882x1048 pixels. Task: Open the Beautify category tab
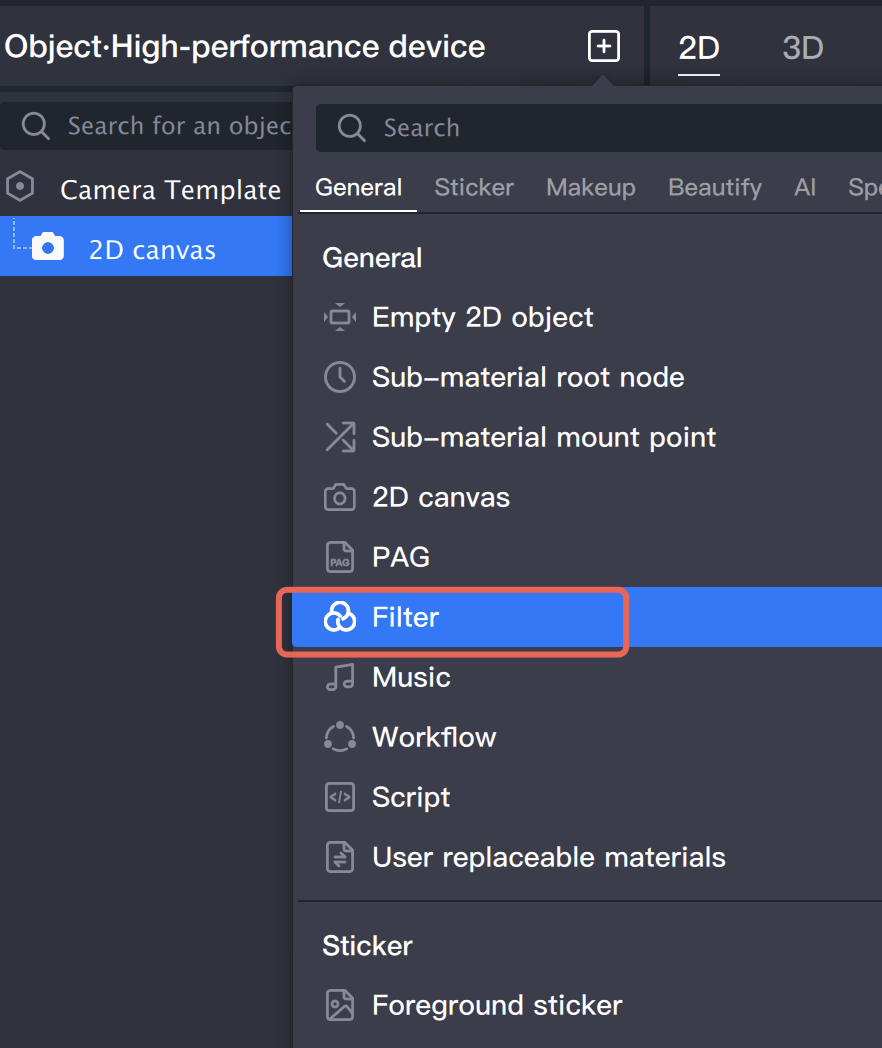click(x=714, y=188)
